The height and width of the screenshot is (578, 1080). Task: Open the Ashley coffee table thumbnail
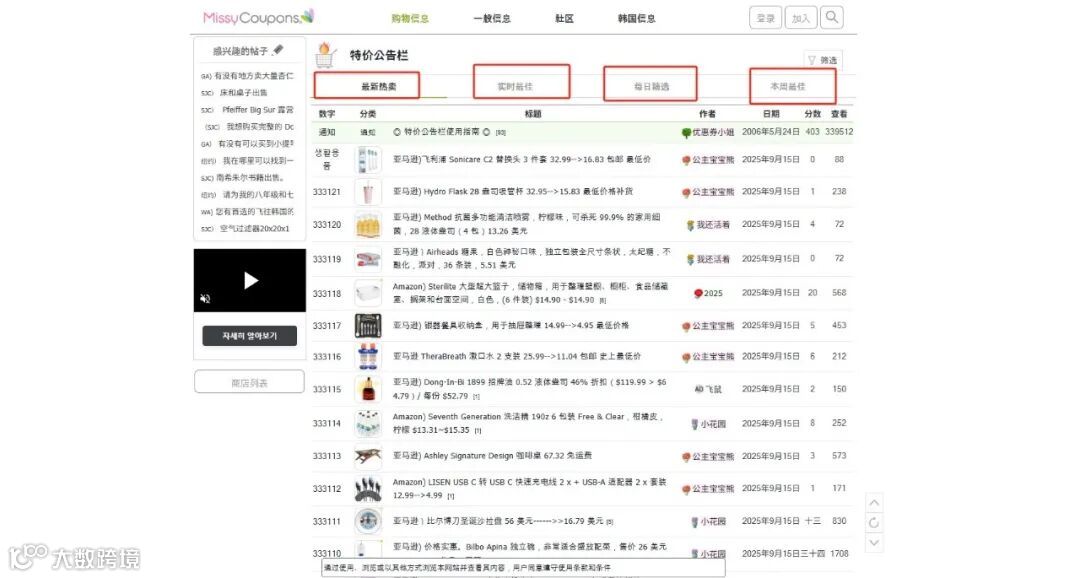click(368, 456)
